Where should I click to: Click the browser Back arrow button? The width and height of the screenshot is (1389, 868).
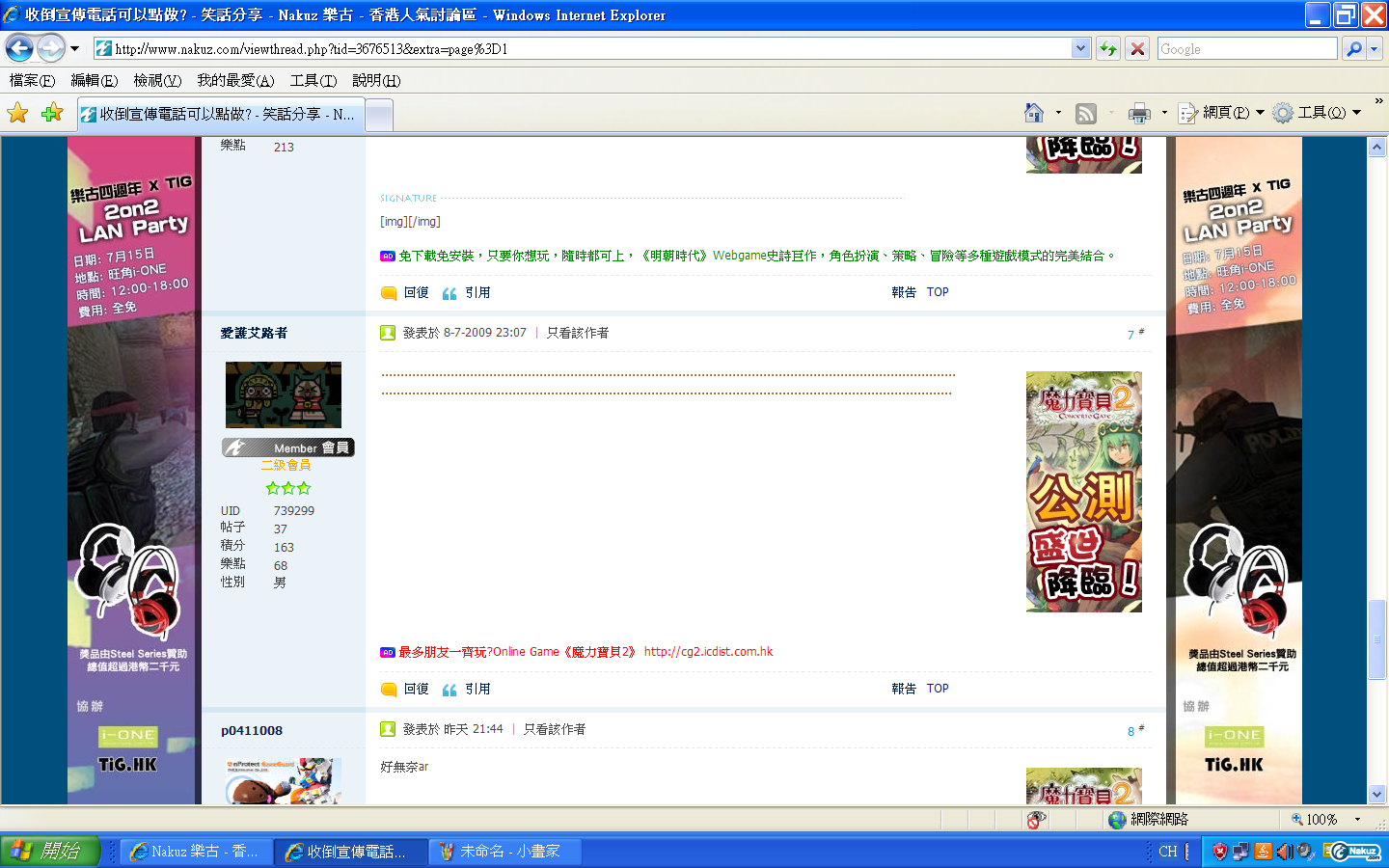pos(19,48)
